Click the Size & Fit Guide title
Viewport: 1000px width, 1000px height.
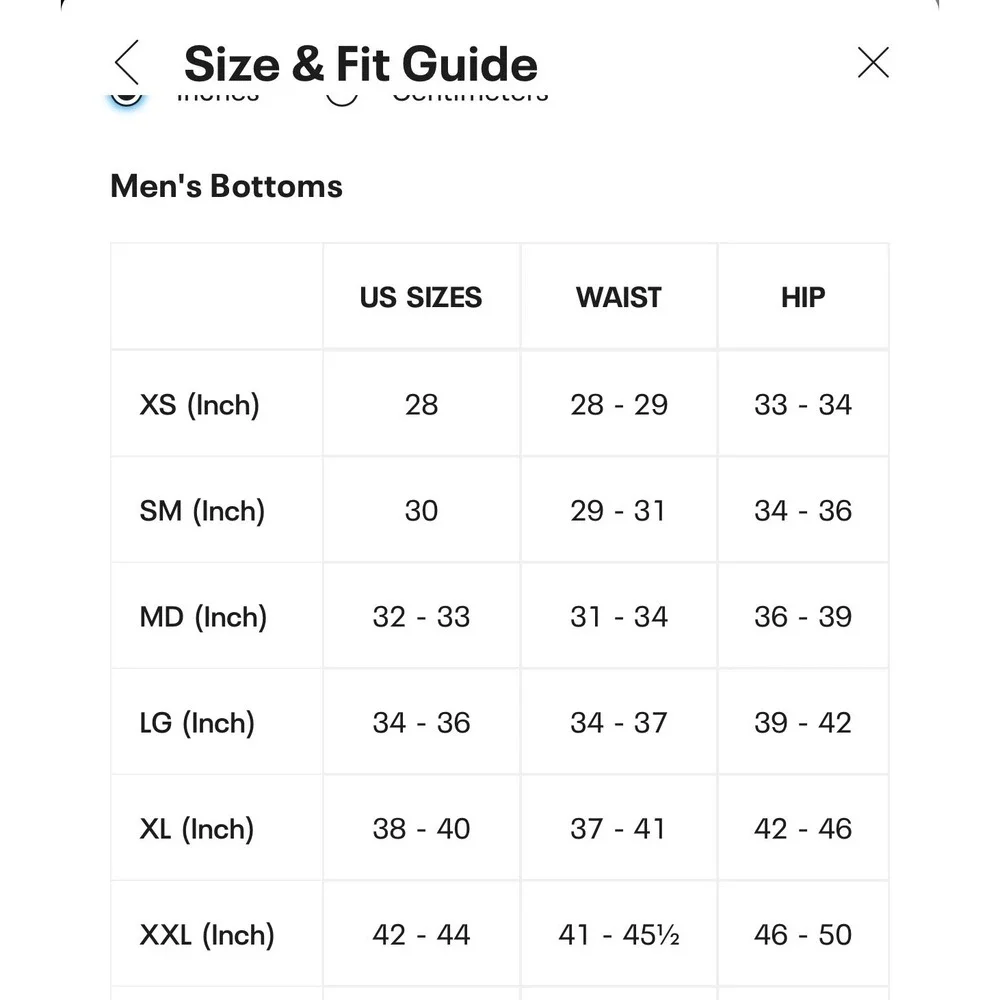click(x=361, y=64)
